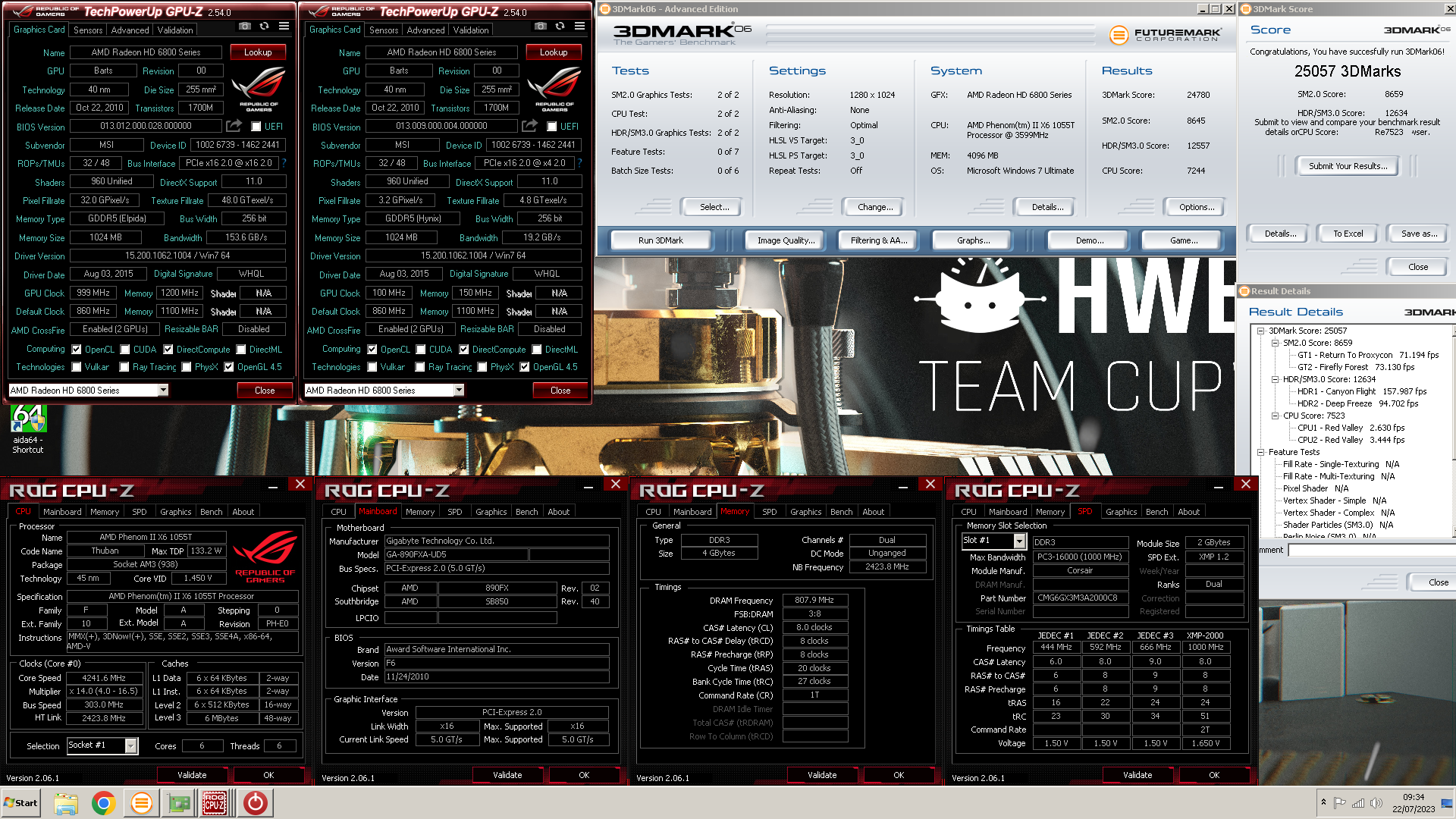
Task: Toggle Ray Tracing checkbox in Hynix GPU-Z window
Action: pyautogui.click(x=420, y=367)
